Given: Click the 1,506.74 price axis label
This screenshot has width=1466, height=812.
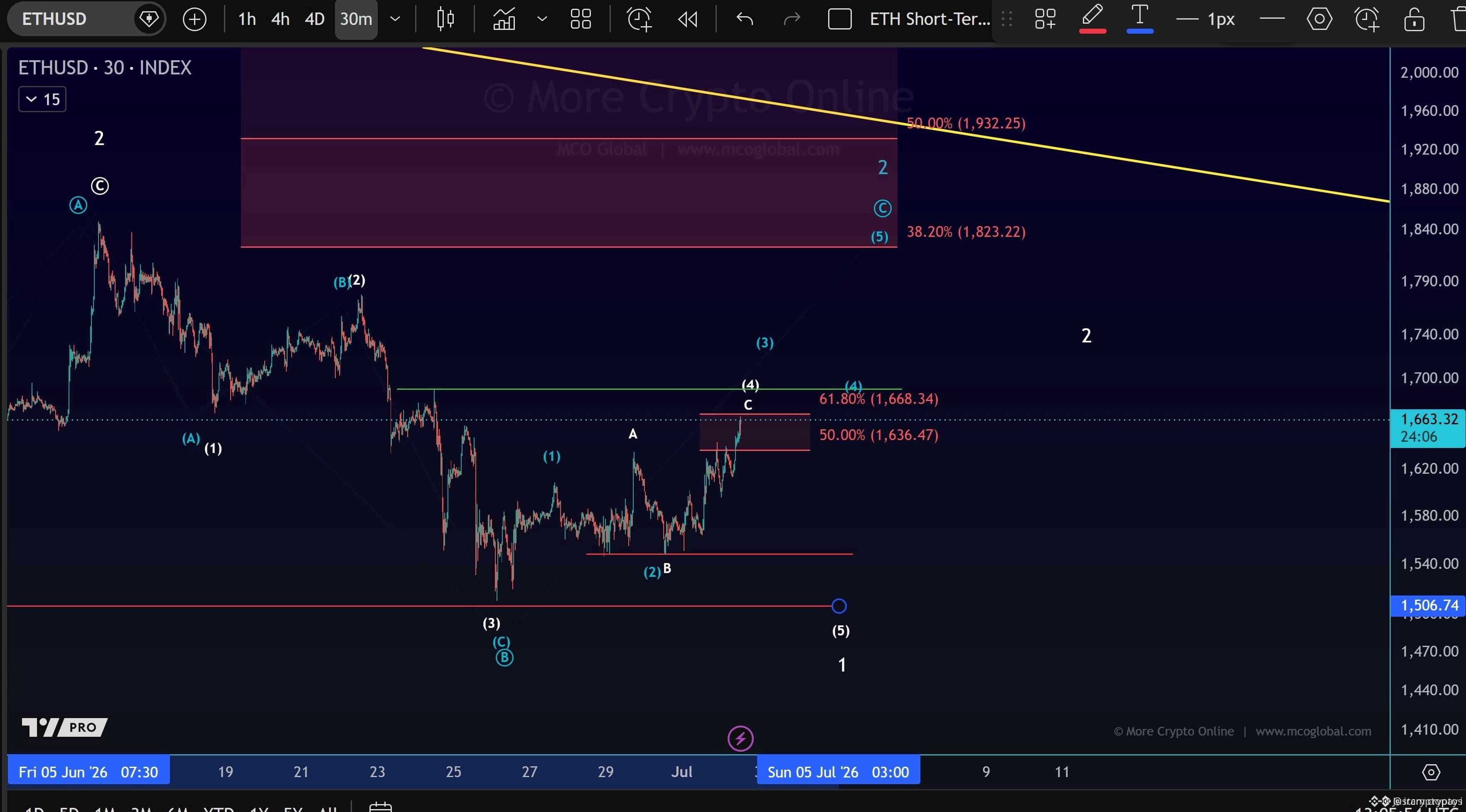Looking at the screenshot, I should point(1427,605).
